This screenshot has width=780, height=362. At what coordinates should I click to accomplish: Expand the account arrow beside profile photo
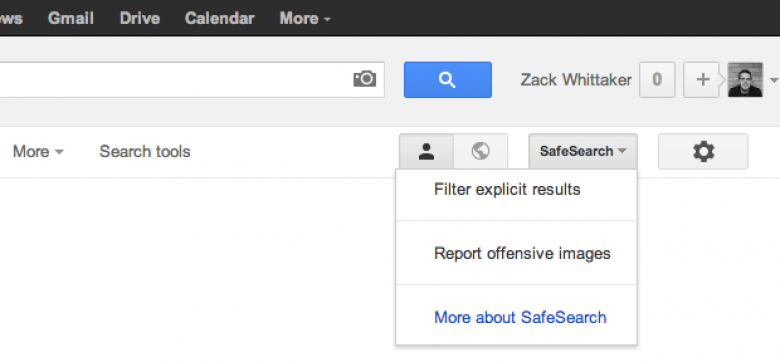click(774, 80)
